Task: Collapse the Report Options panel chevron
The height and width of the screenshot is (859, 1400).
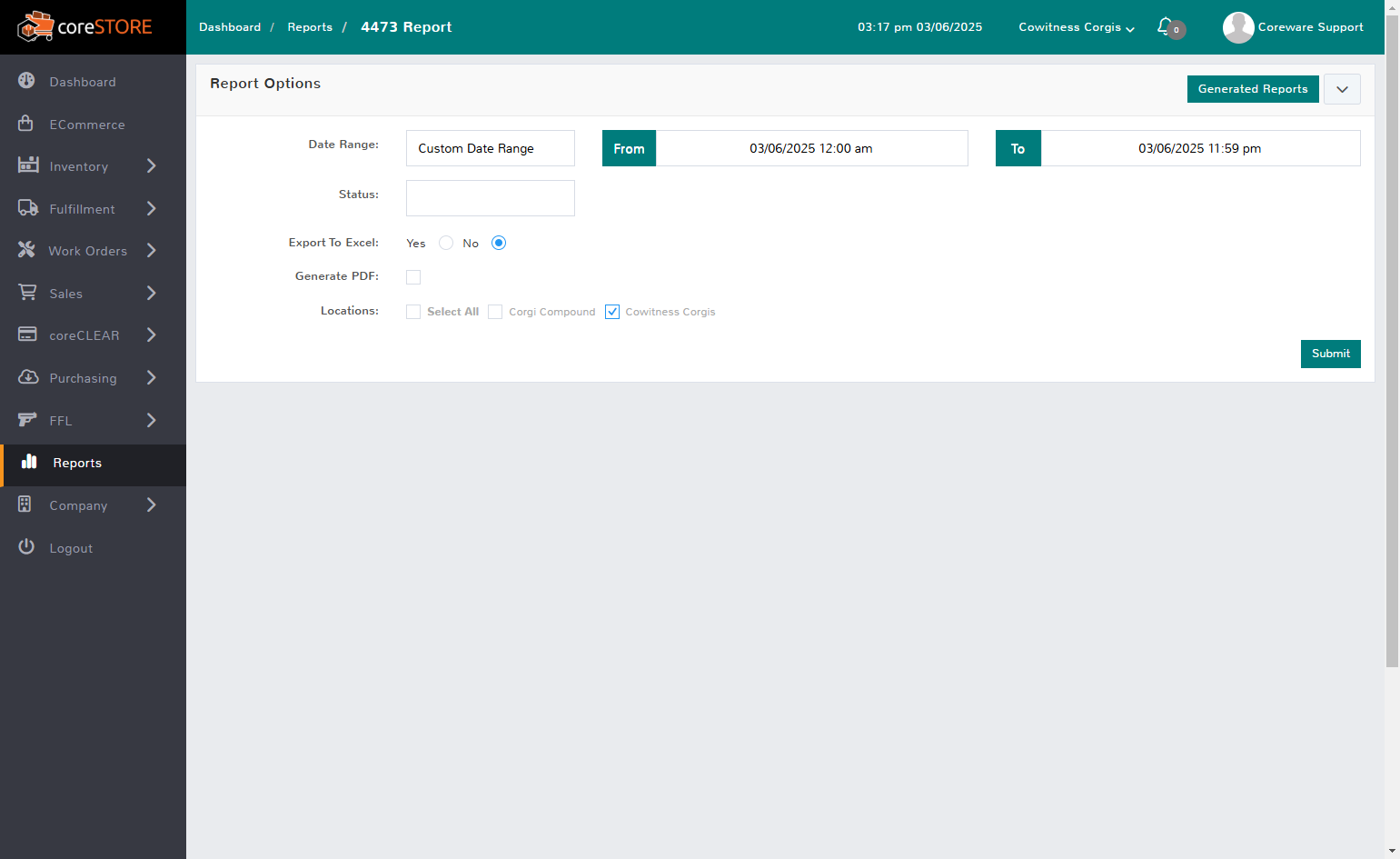Action: [1342, 89]
